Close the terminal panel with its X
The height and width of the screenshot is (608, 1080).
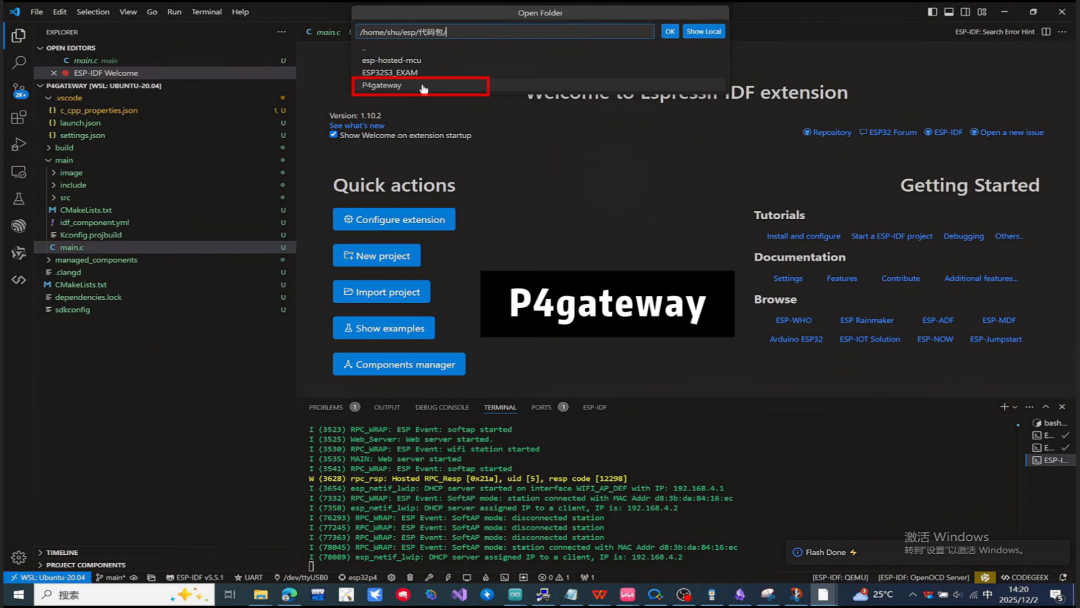[1062, 407]
